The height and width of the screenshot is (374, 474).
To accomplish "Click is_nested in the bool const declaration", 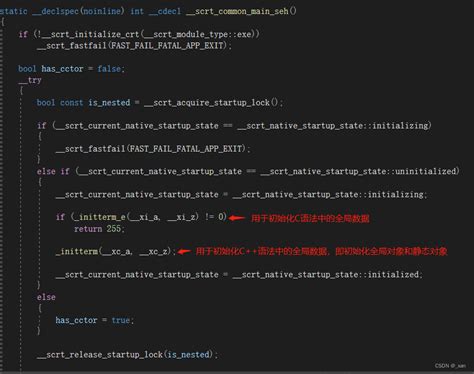I will (x=109, y=102).
